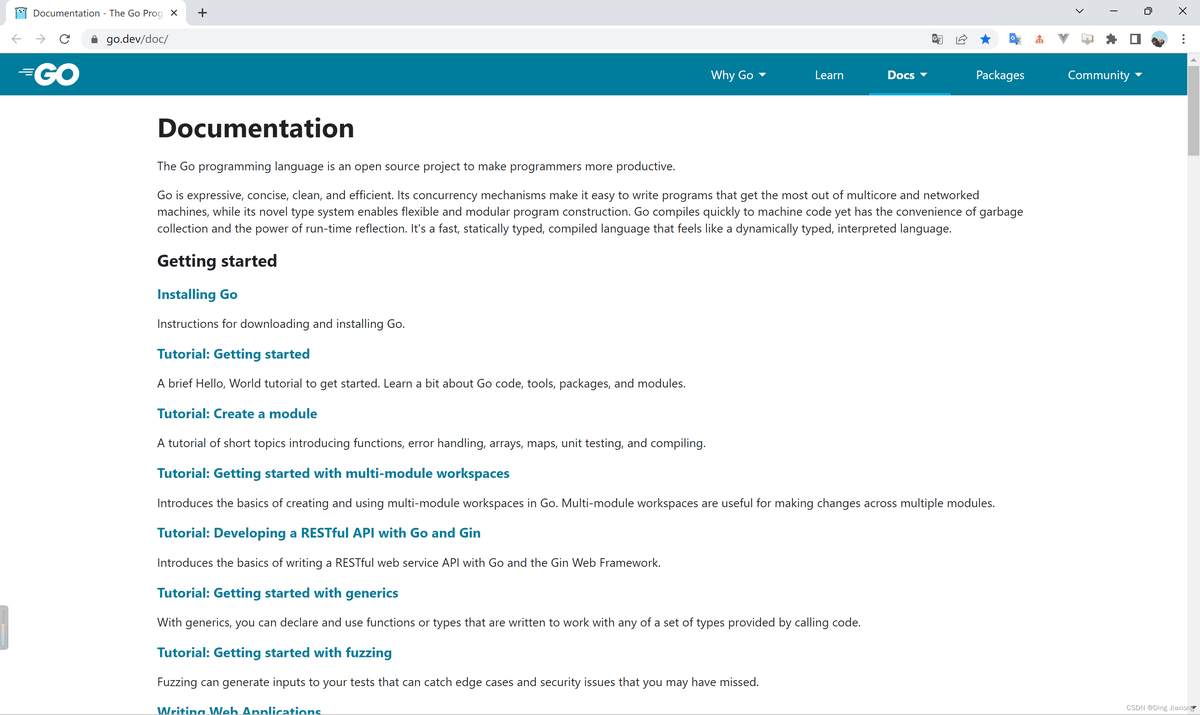Click the share page icon
Screen dimensions: 1200x715
(961, 39)
